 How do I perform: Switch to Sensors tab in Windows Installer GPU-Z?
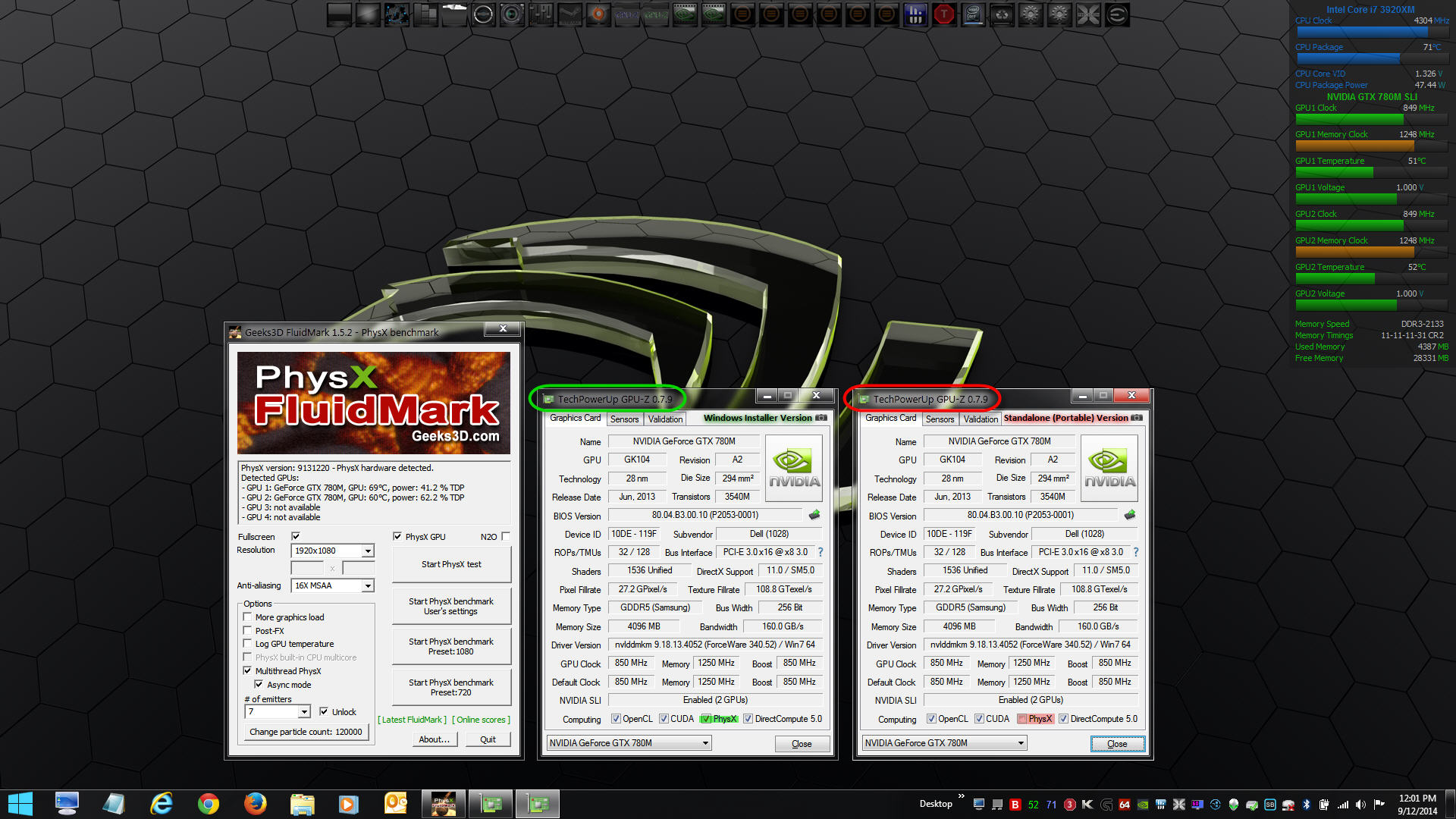[625, 419]
